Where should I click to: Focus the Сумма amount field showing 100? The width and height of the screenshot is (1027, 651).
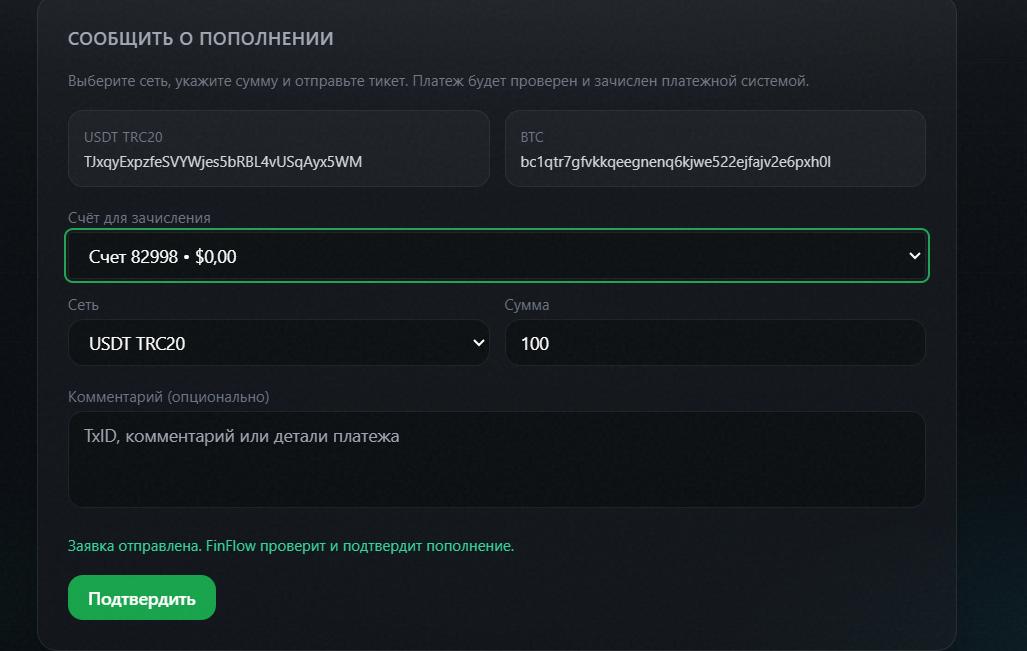click(x=715, y=343)
